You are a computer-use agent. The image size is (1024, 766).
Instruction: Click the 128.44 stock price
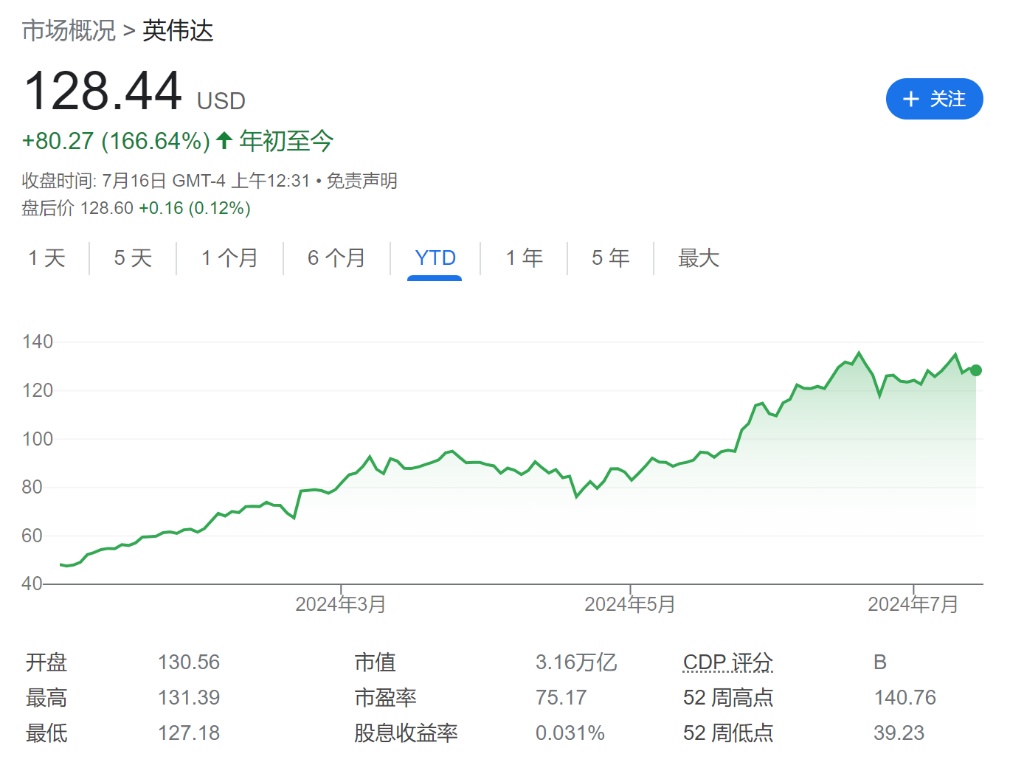(x=102, y=92)
